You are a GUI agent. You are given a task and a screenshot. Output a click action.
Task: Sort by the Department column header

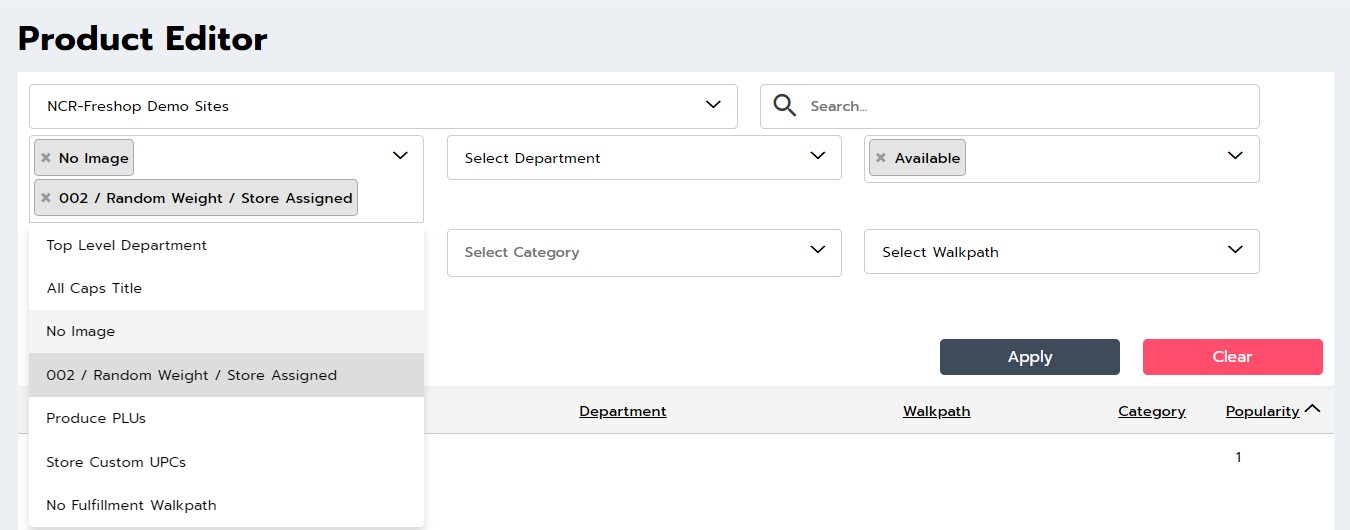(623, 411)
